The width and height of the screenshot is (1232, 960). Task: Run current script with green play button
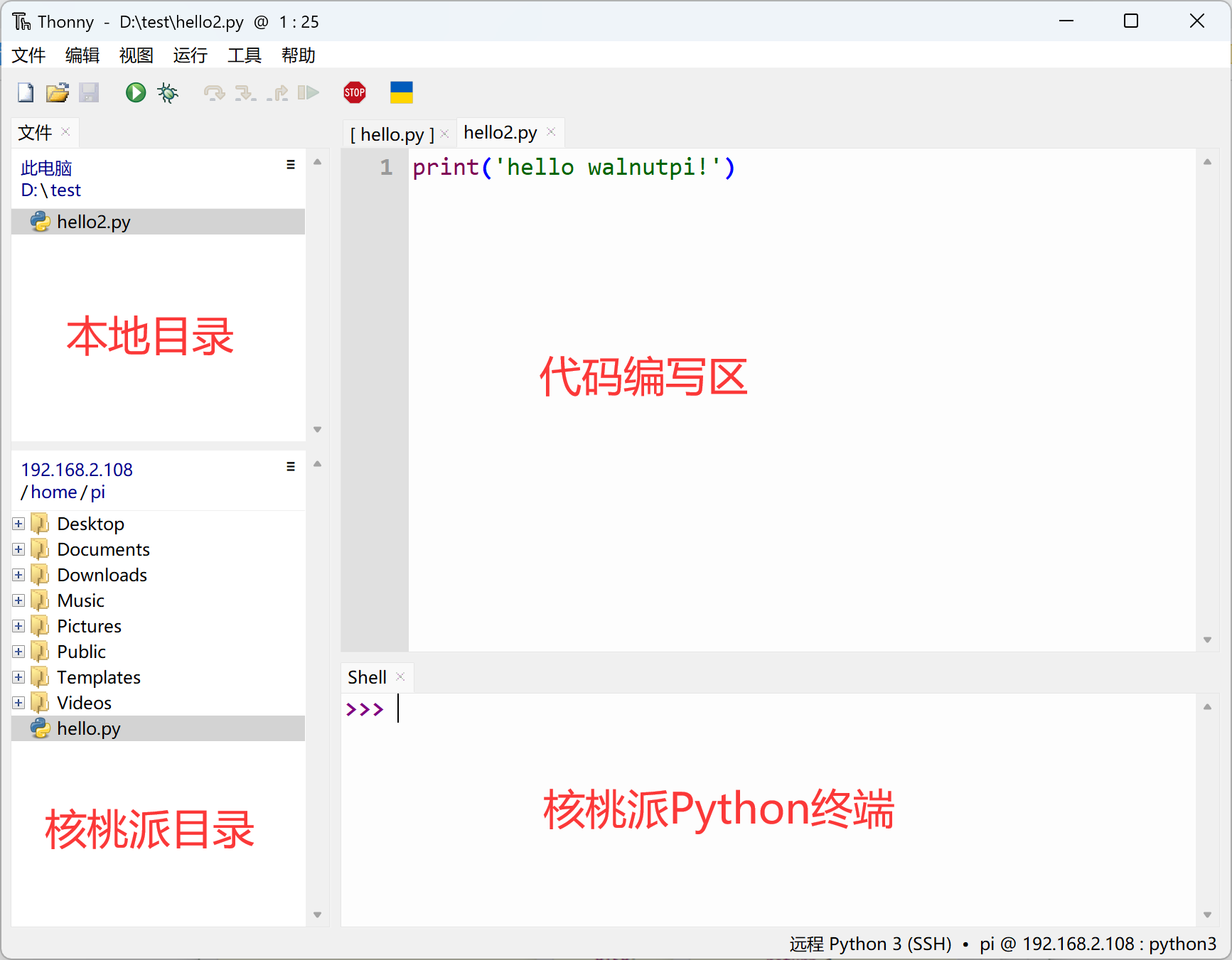(136, 92)
